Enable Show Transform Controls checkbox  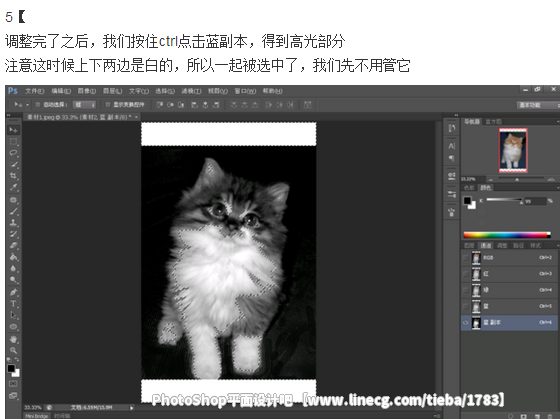point(107,105)
